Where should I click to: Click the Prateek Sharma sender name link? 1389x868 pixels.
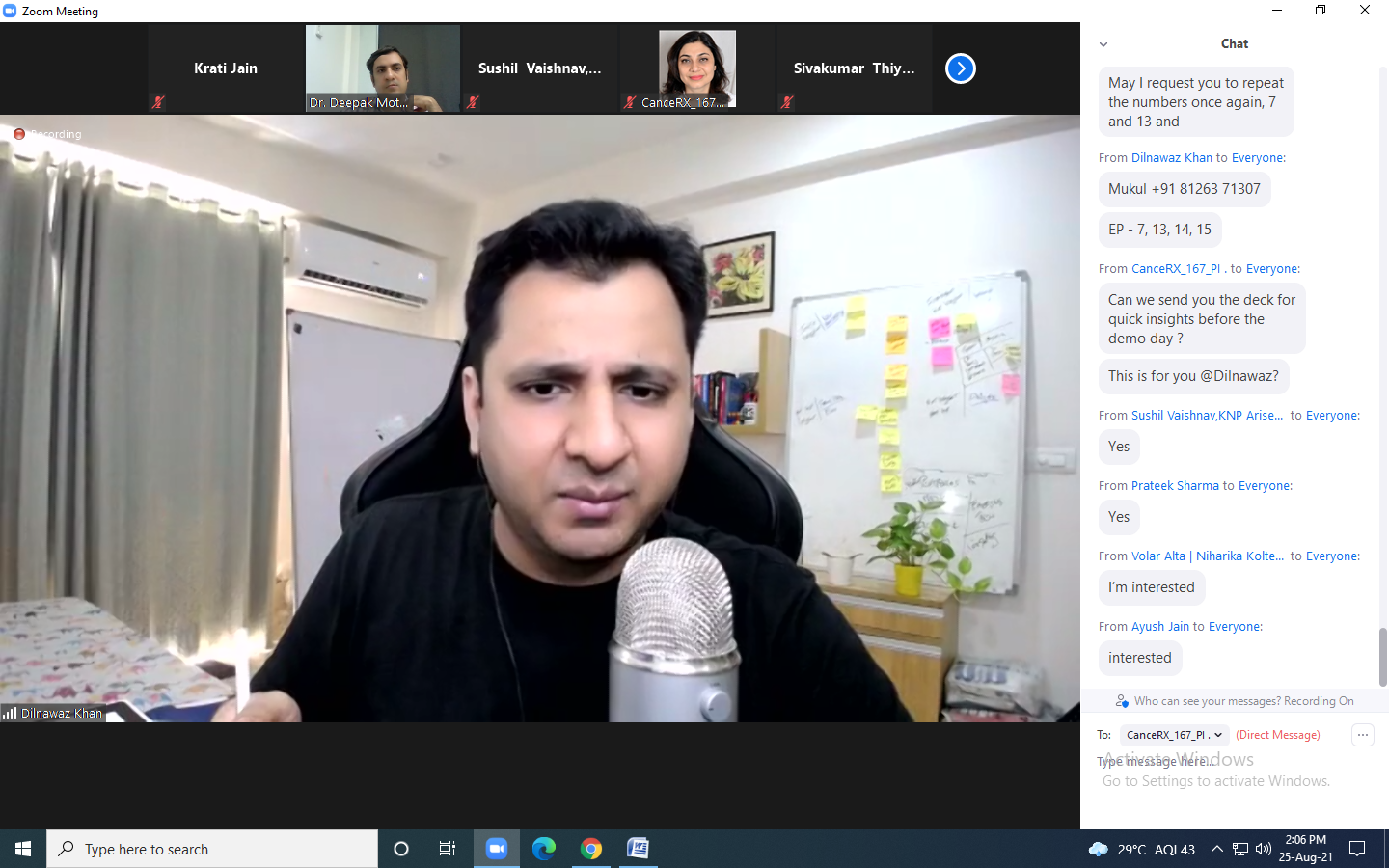point(1175,486)
